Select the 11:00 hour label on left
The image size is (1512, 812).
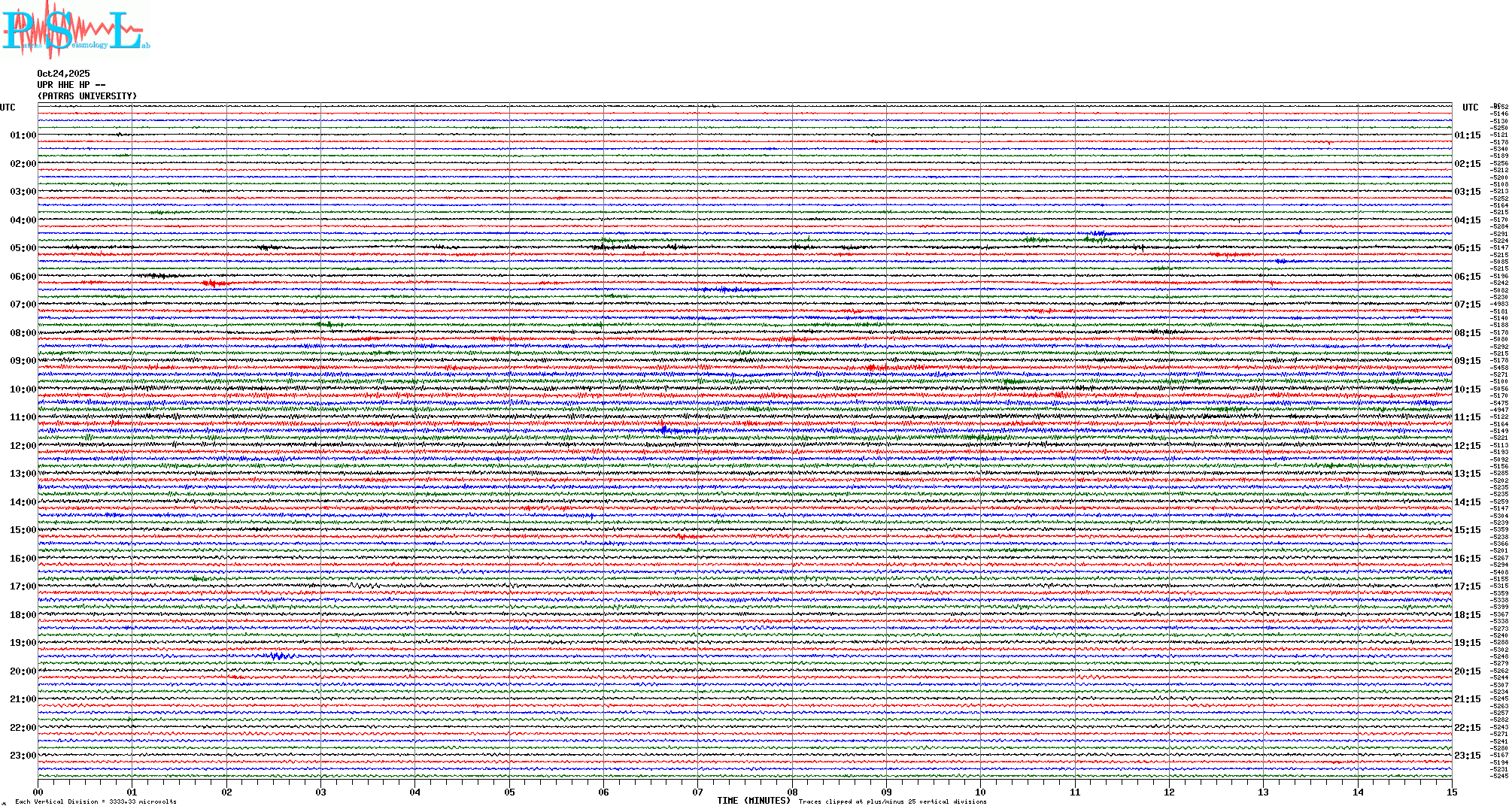click(23, 417)
